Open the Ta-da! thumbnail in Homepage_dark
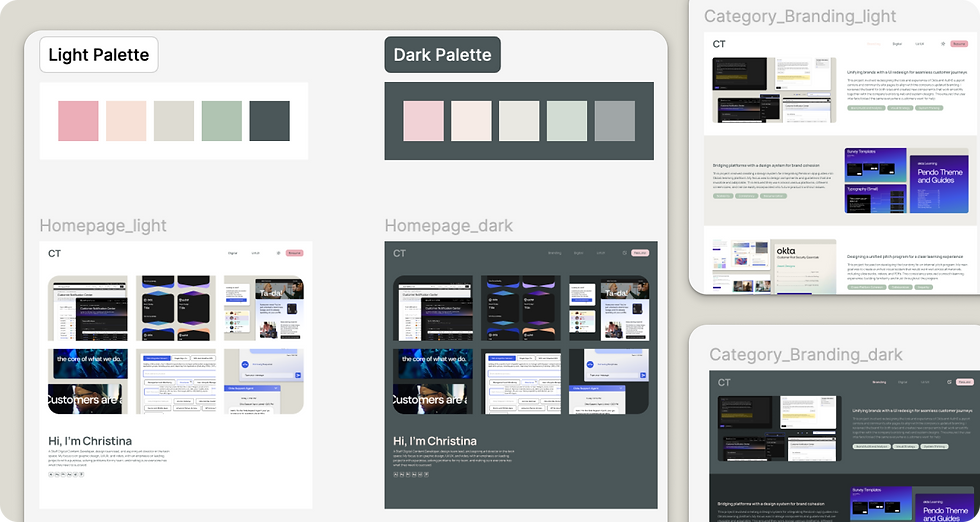This screenshot has height=522, width=980. tap(609, 308)
